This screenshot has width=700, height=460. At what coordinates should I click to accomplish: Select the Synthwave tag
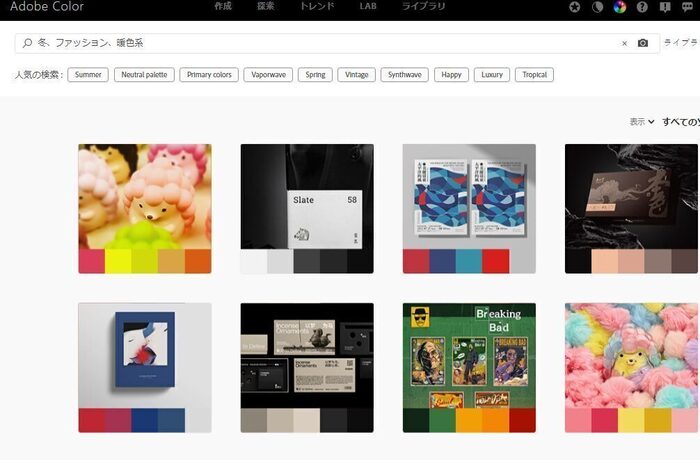tap(404, 75)
